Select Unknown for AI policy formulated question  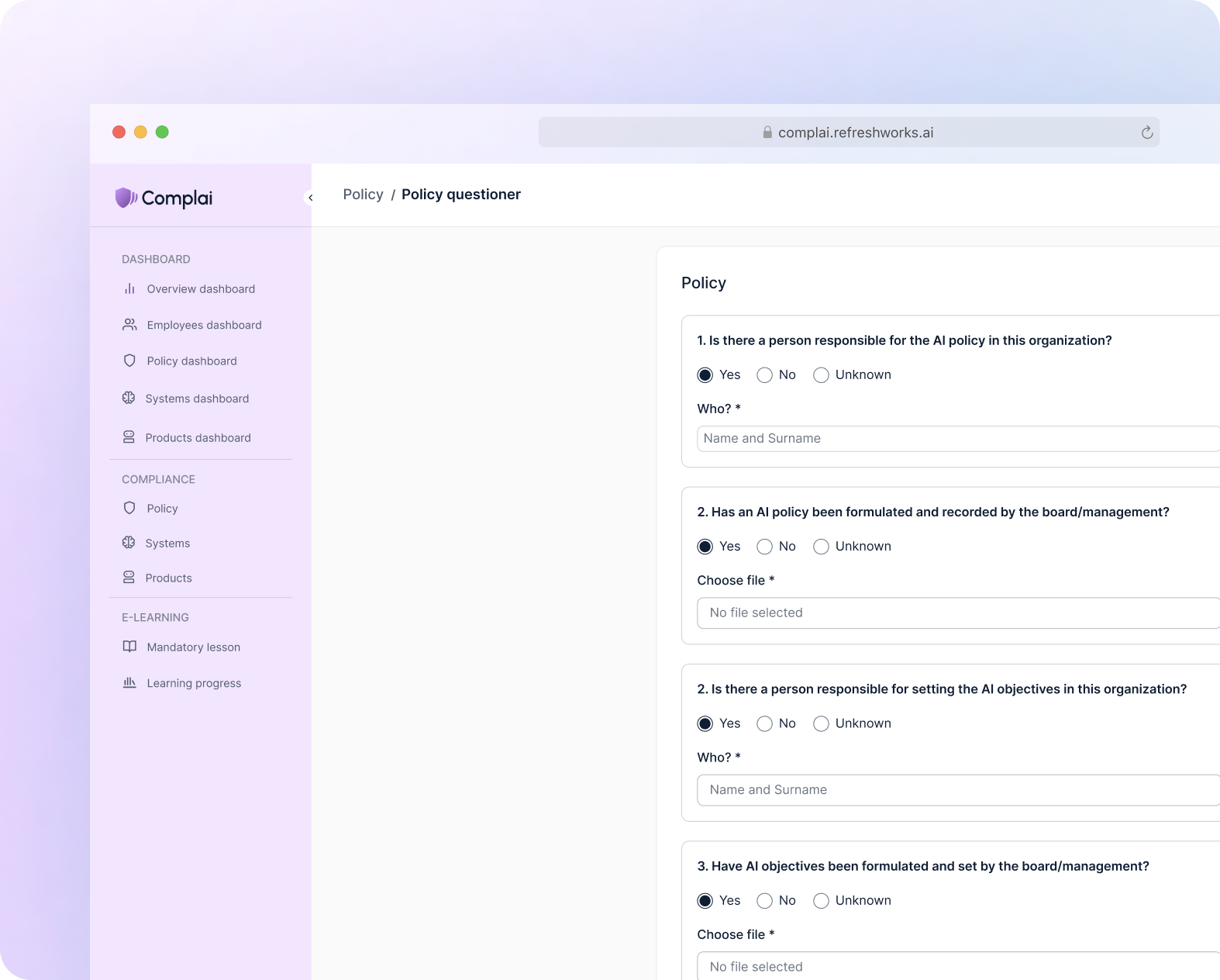[821, 547]
